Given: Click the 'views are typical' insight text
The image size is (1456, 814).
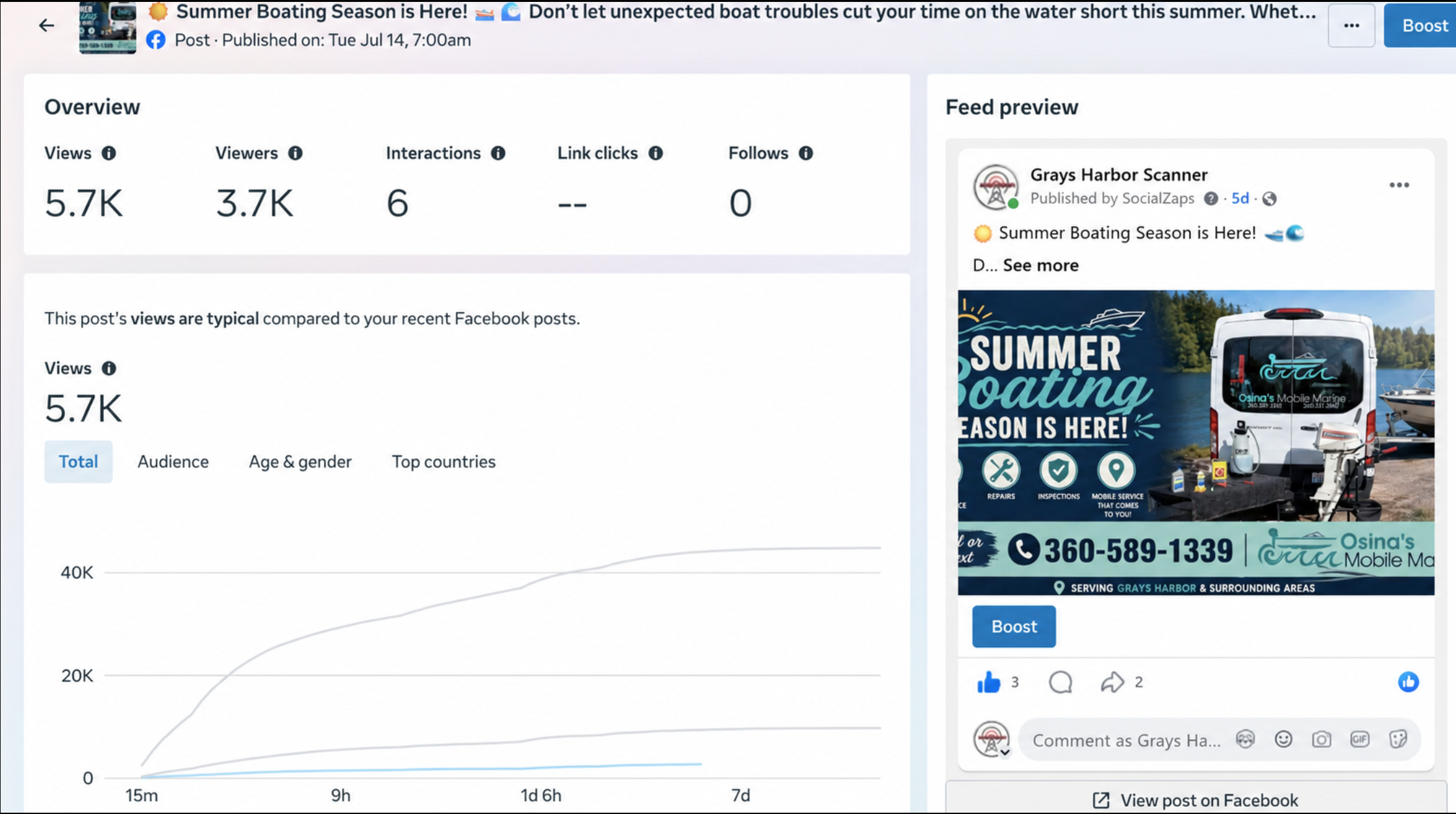Looking at the screenshot, I should pos(194,319).
